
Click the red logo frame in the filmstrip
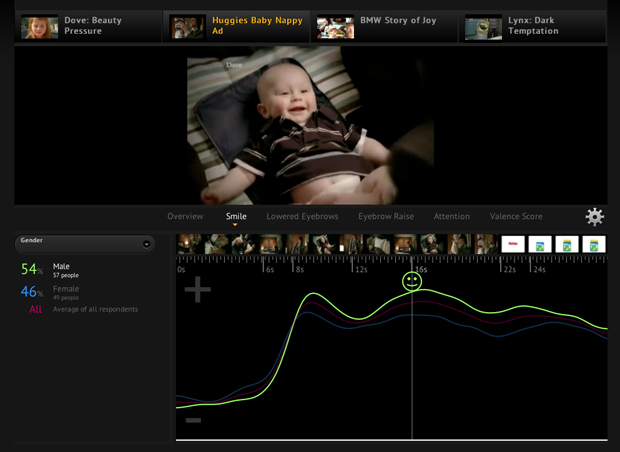click(x=513, y=244)
